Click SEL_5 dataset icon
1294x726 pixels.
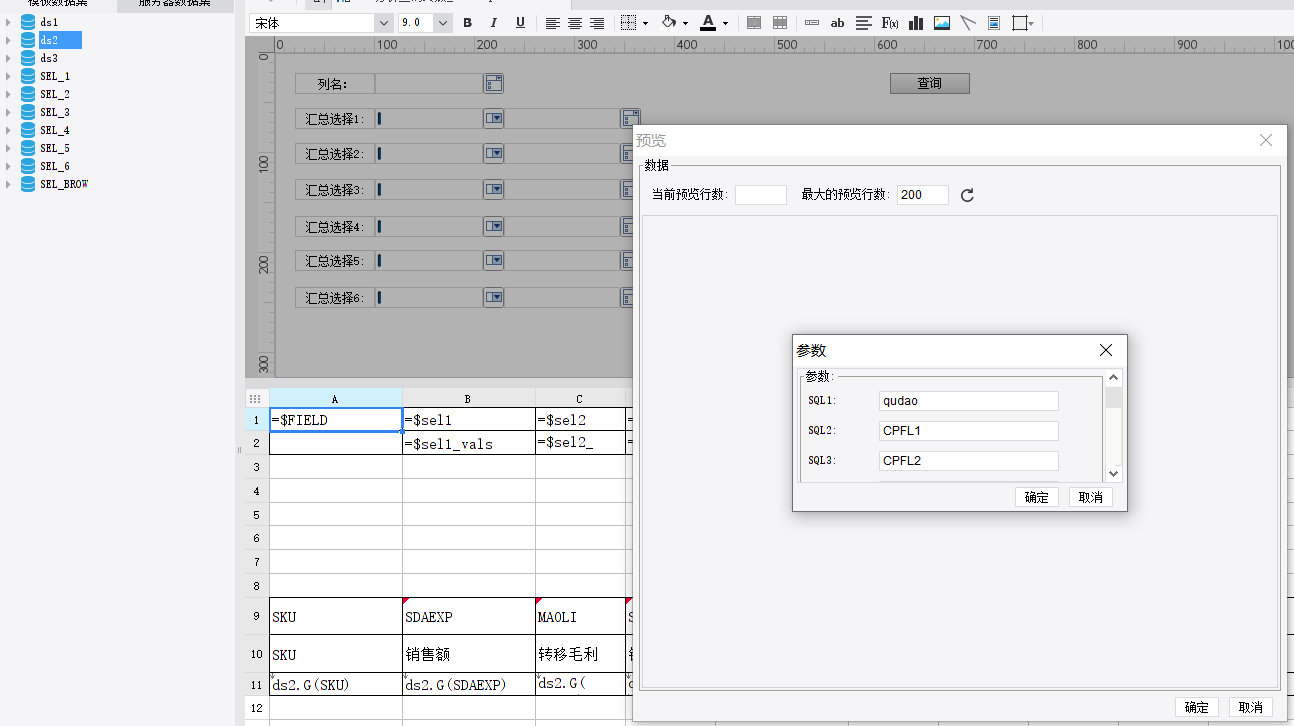tap(28, 148)
